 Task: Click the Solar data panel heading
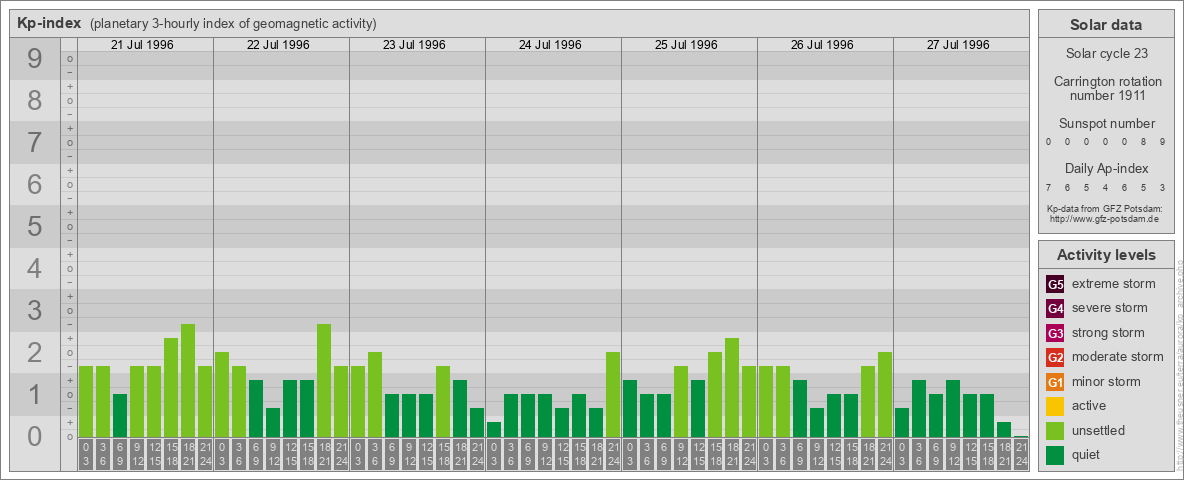[1106, 25]
